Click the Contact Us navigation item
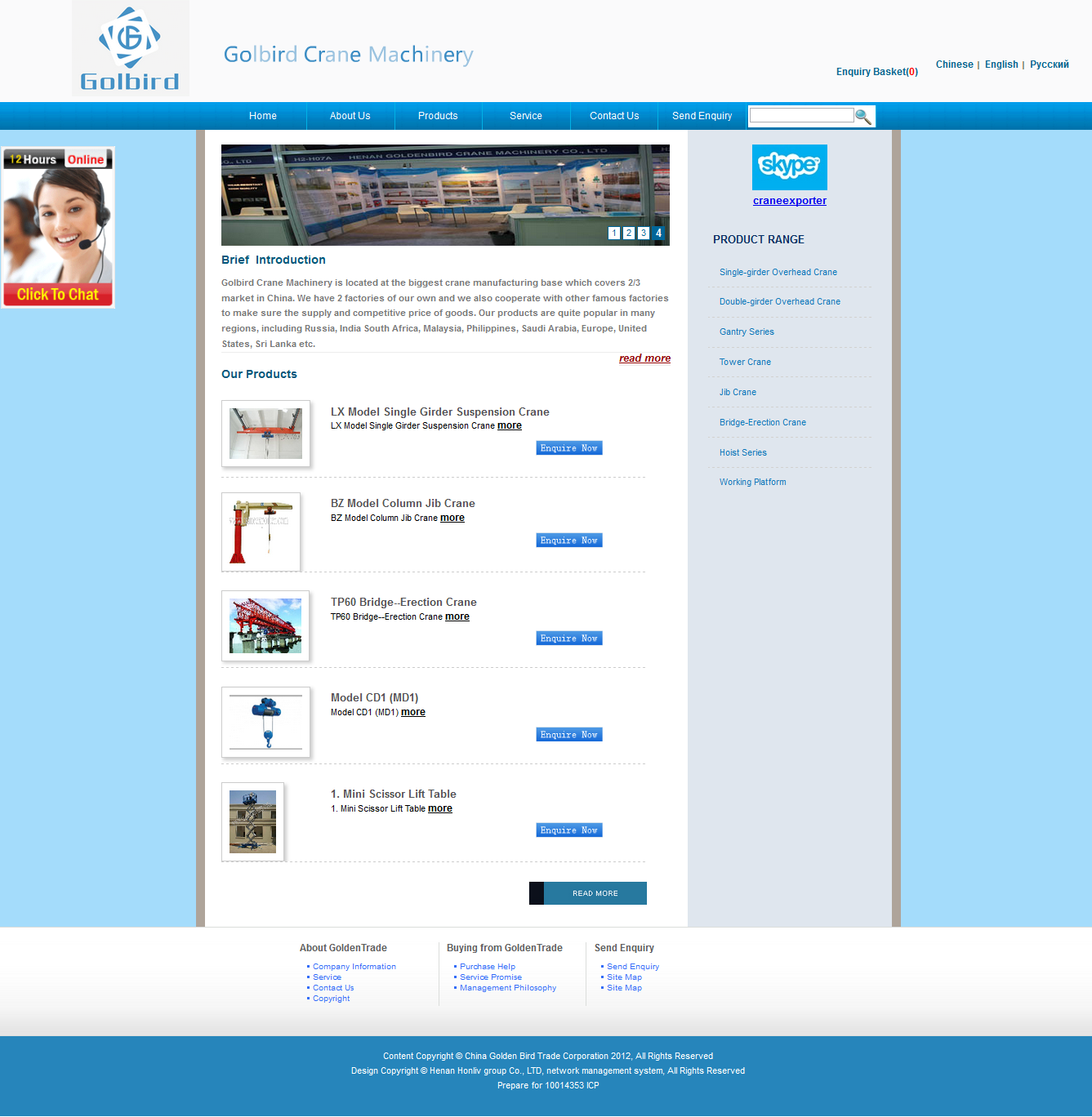The image size is (1092, 1117). click(614, 116)
